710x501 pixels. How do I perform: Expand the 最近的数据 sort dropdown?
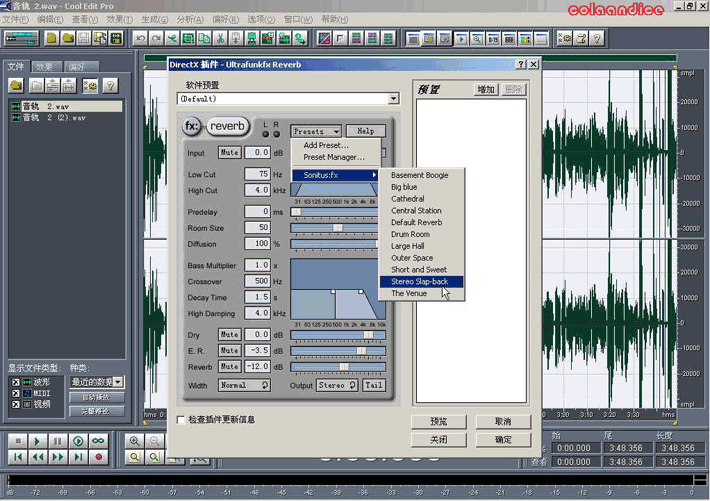[118, 381]
